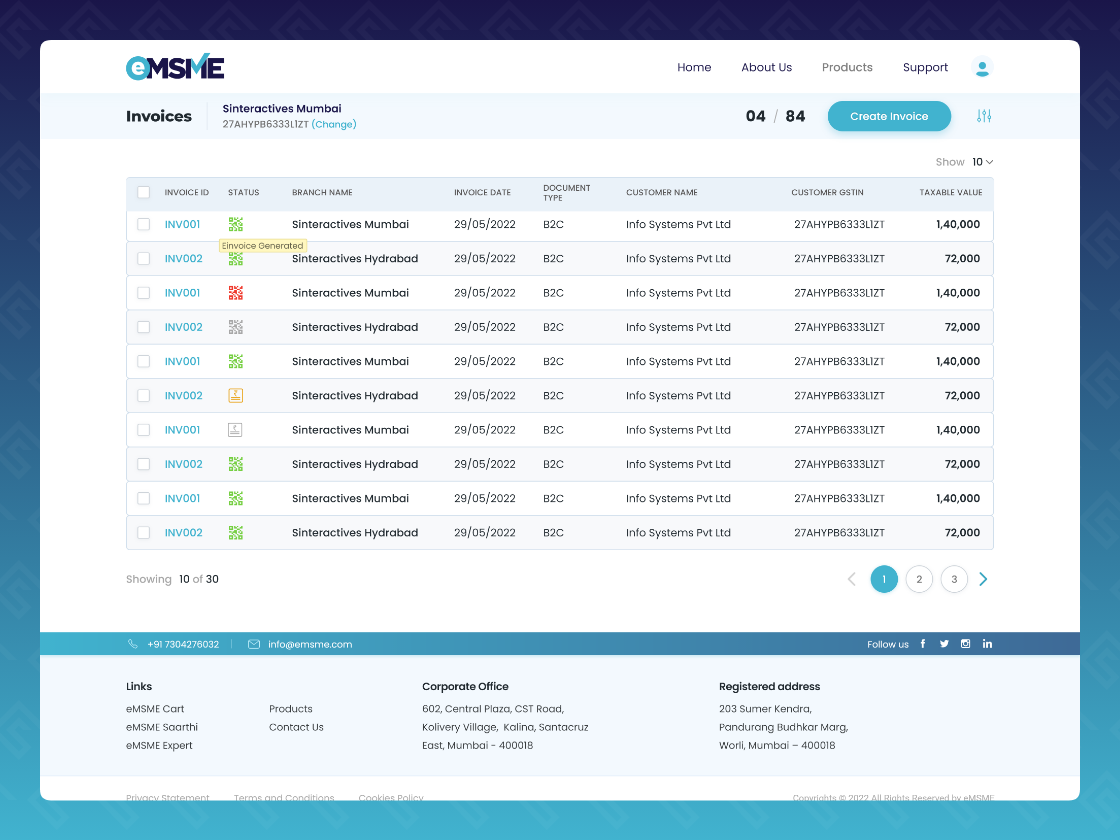This screenshot has height=840, width=1120.
Task: Open the filter sliders icon beside Create Invoice
Action: pyautogui.click(x=984, y=116)
